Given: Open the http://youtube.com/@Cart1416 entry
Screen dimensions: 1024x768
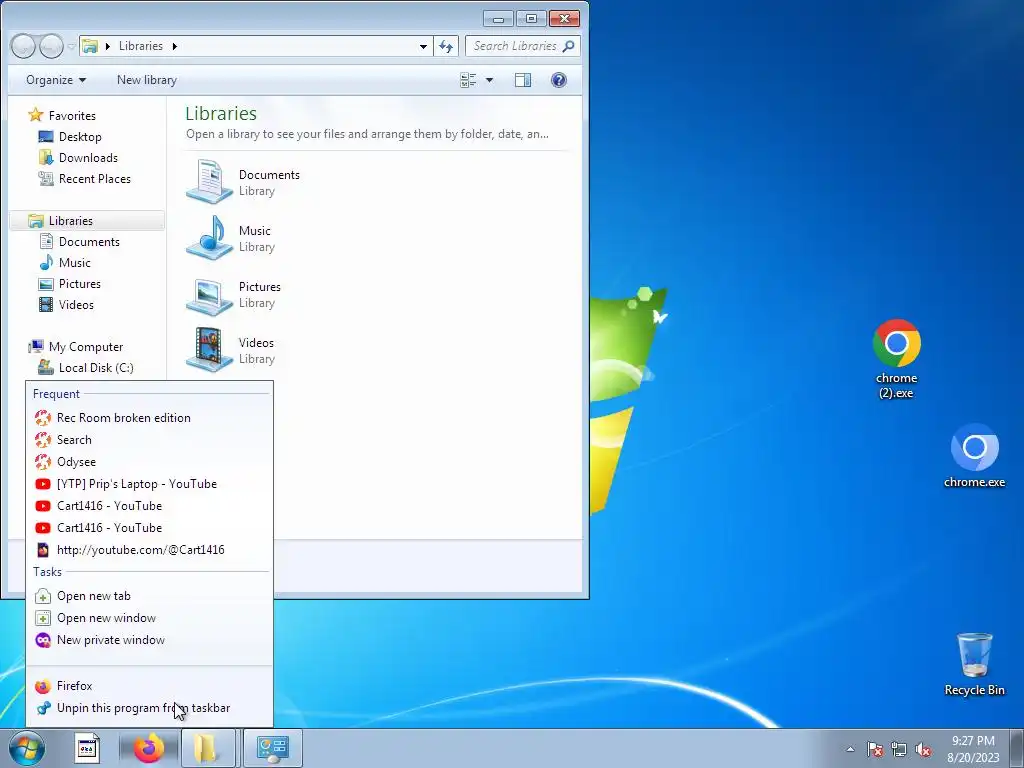Looking at the screenshot, I should click(x=149, y=550).
